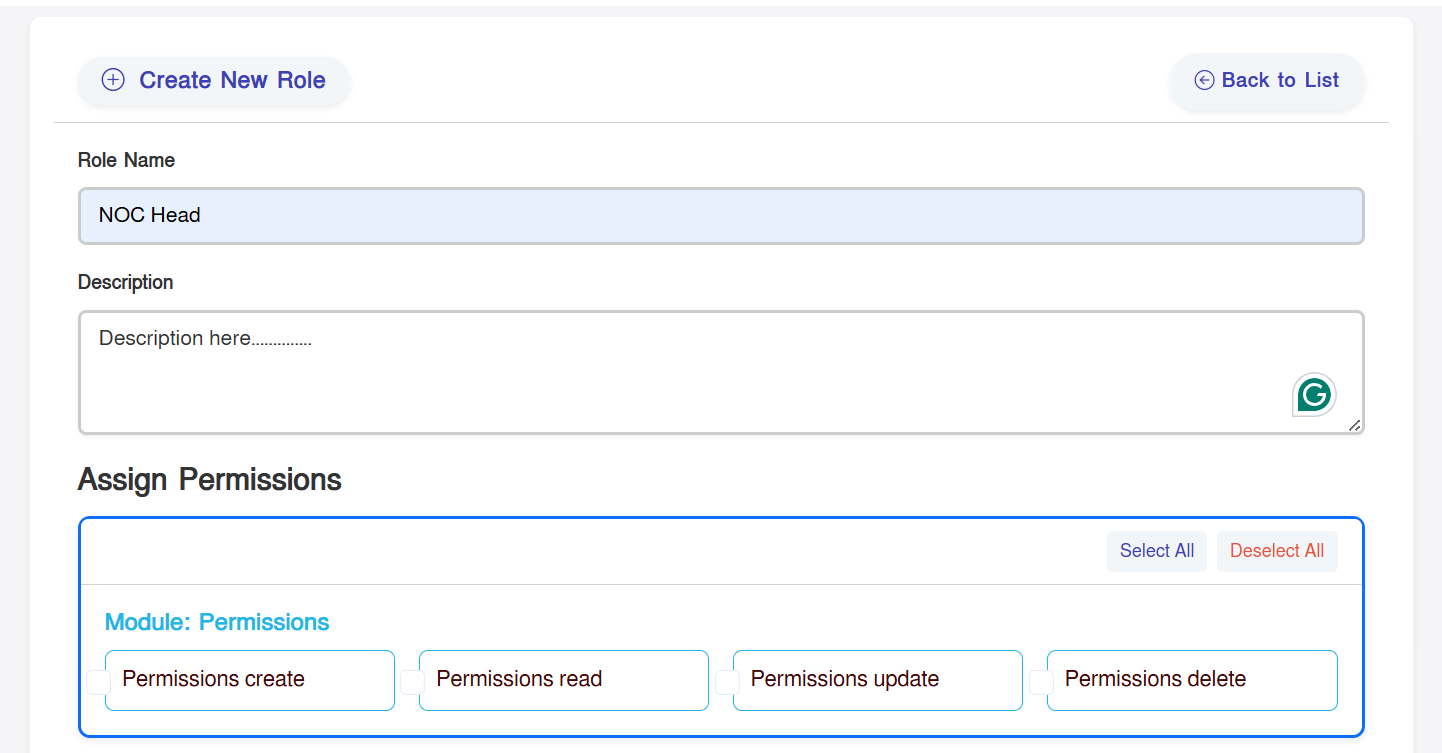Click the Permissions read label box
The image size is (1442, 753).
[564, 680]
